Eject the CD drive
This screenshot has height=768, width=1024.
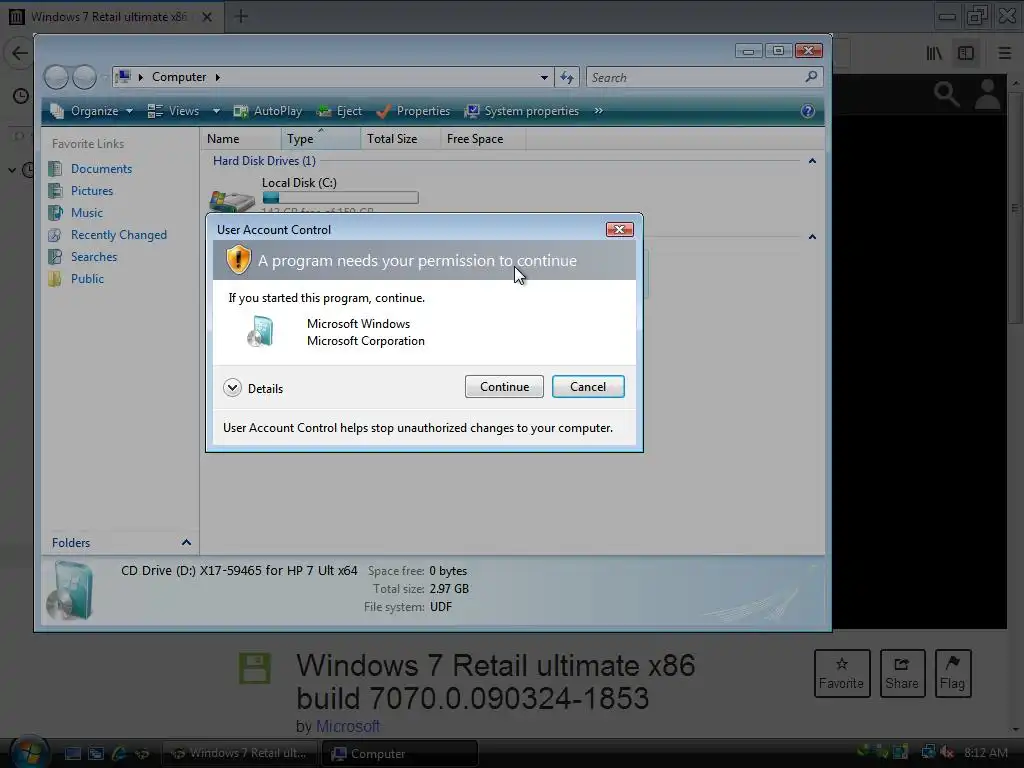tap(339, 111)
